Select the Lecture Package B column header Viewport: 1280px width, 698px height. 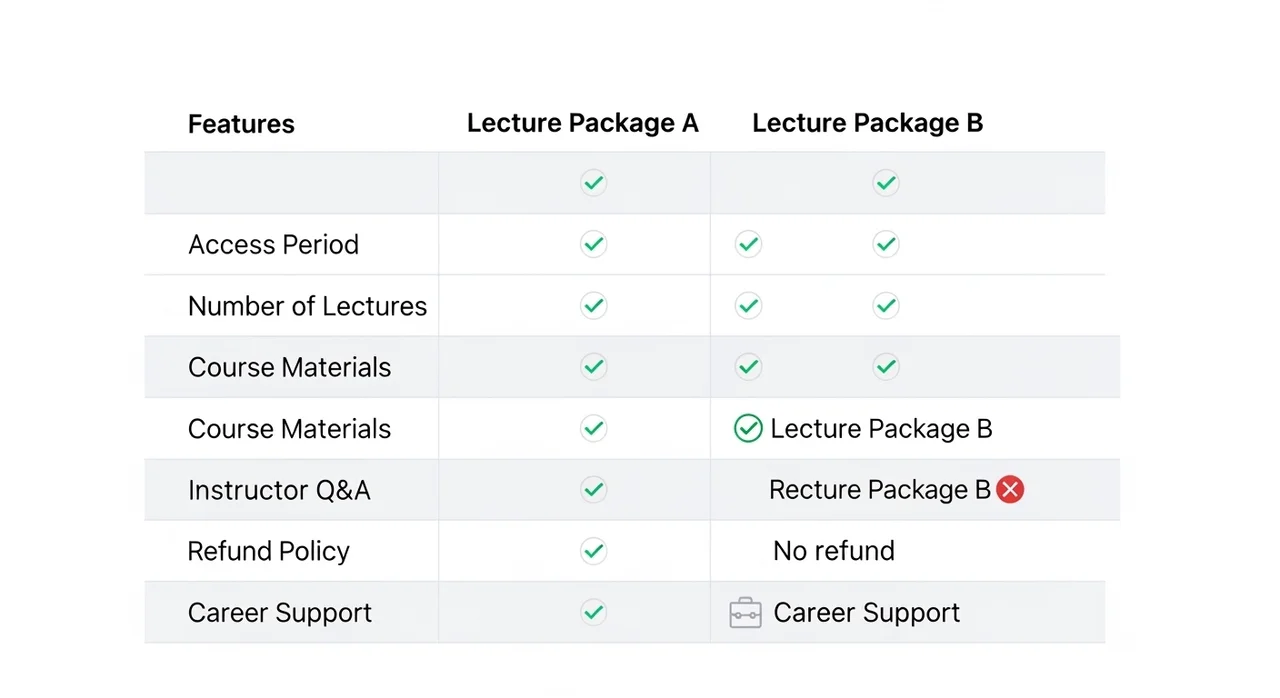tap(868, 123)
